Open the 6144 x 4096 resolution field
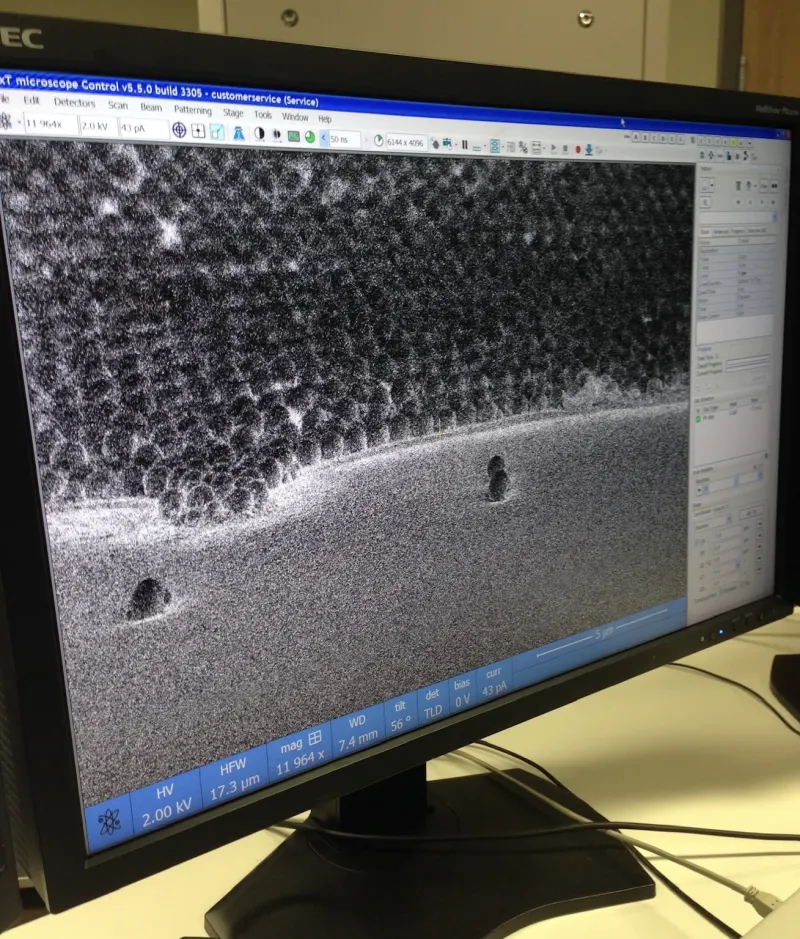The width and height of the screenshot is (800, 939). [405, 143]
